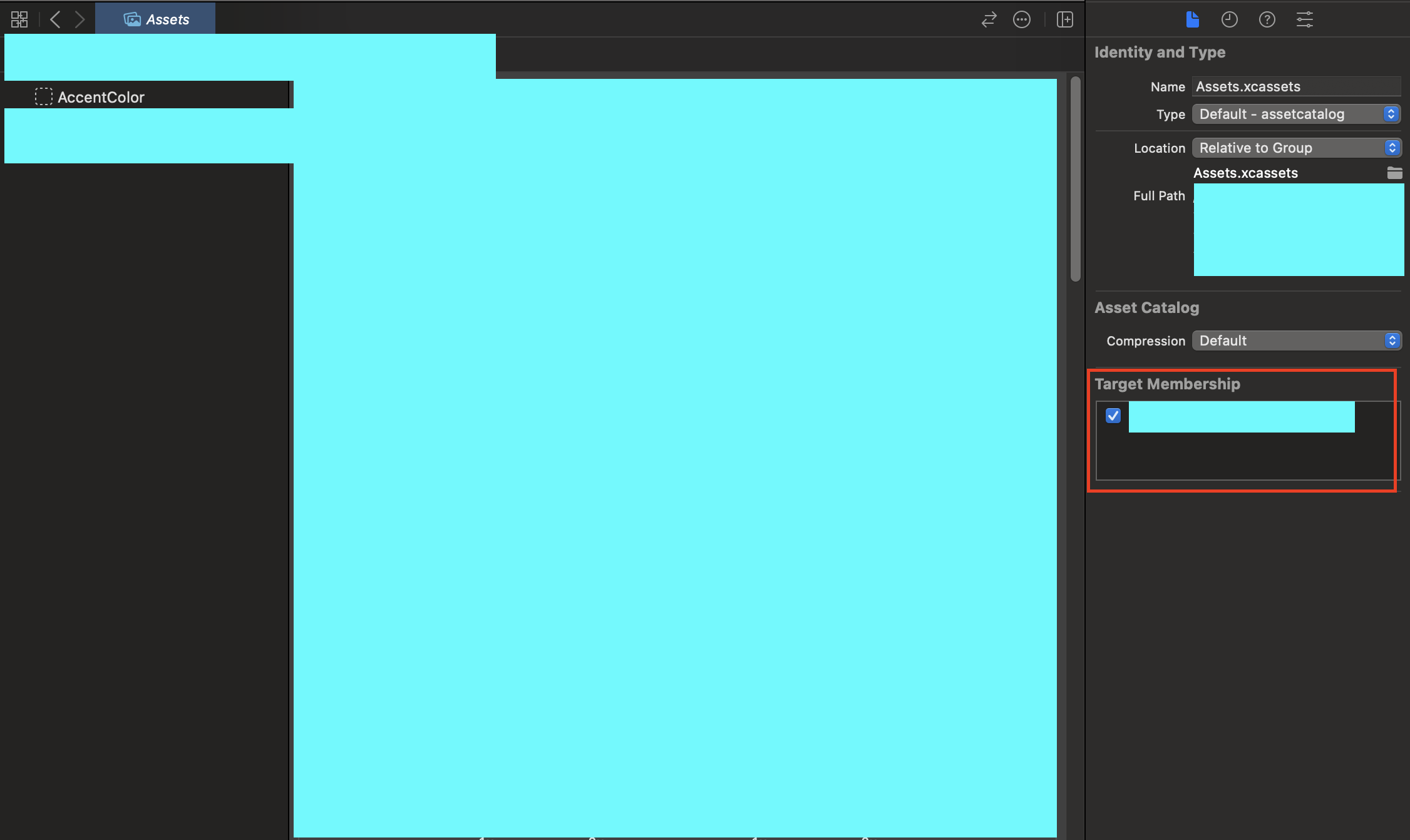Click the swap review arrows icon
Viewport: 1410px width, 840px height.
pyautogui.click(x=989, y=19)
